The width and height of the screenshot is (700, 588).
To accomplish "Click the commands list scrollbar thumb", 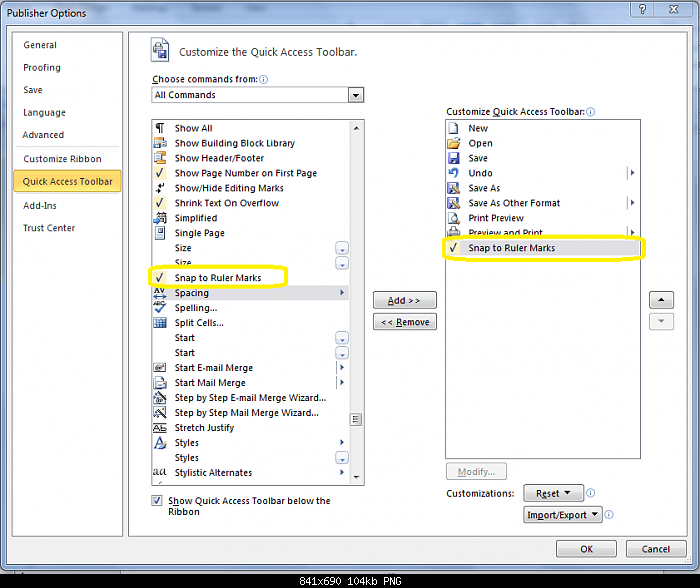I will 356,419.
